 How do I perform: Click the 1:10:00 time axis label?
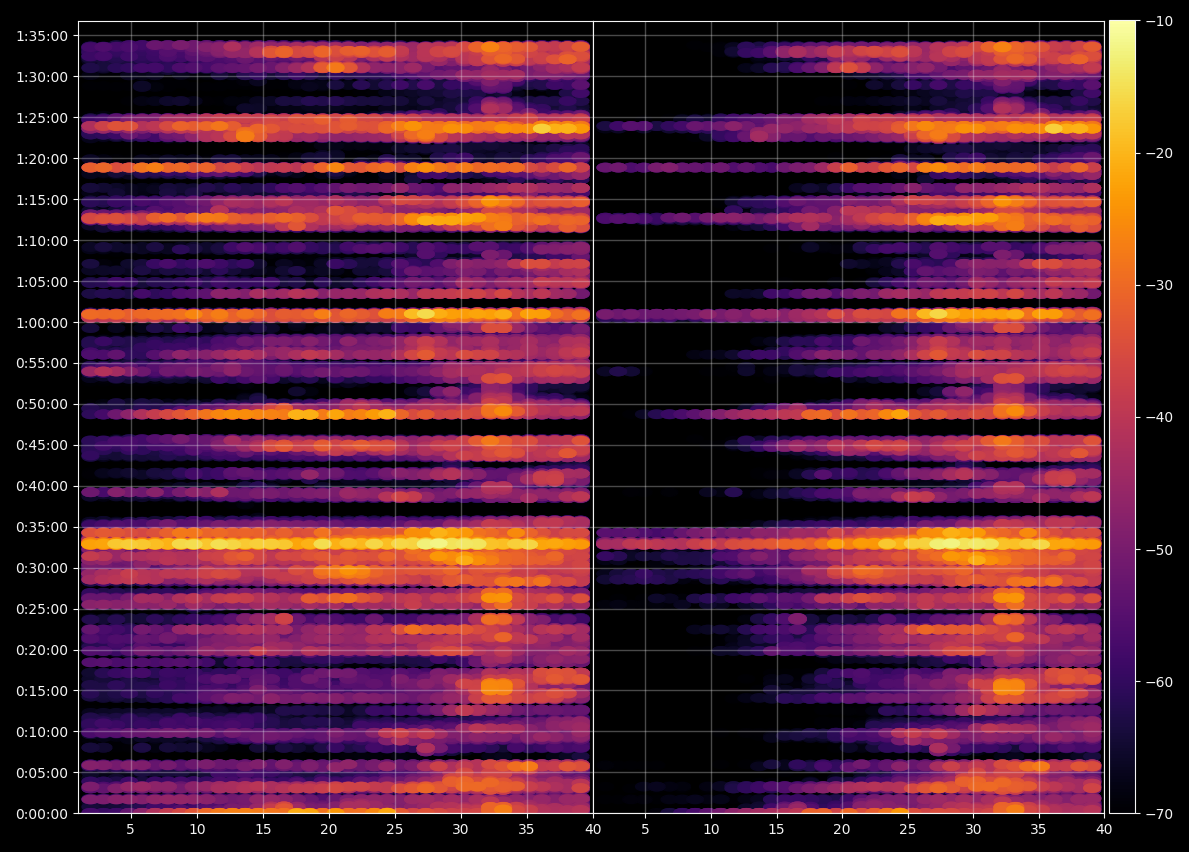coord(42,241)
